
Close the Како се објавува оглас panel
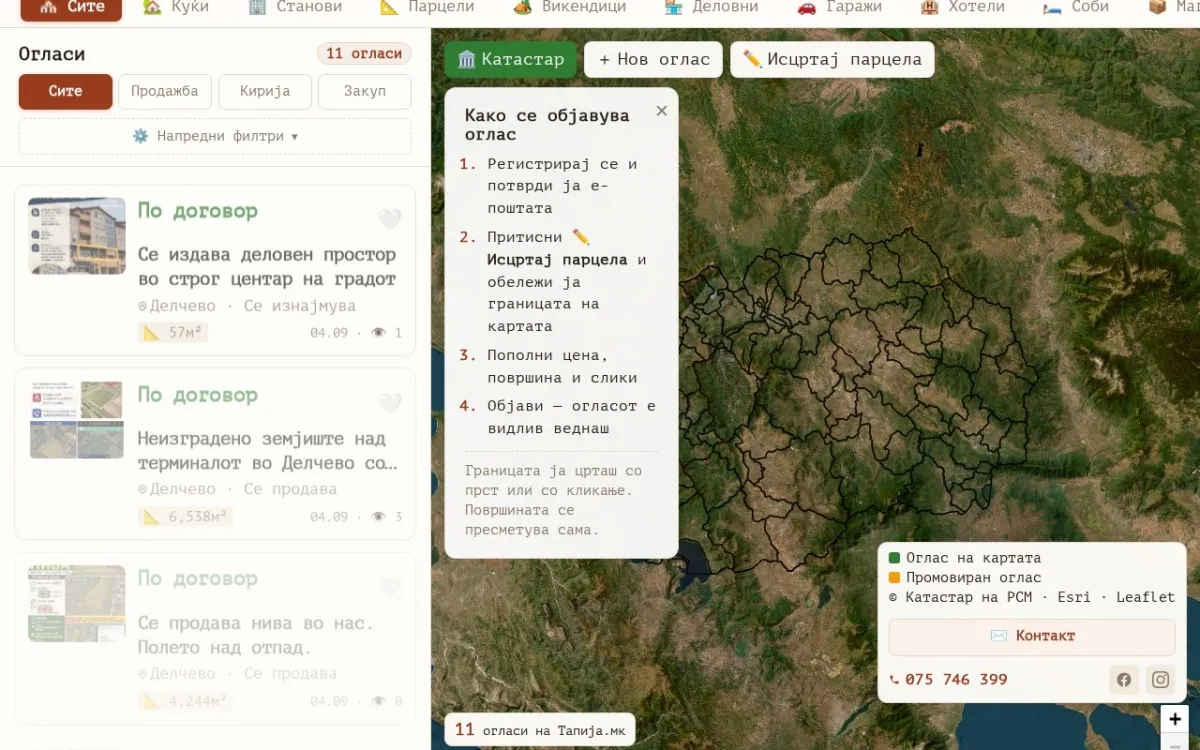click(661, 111)
